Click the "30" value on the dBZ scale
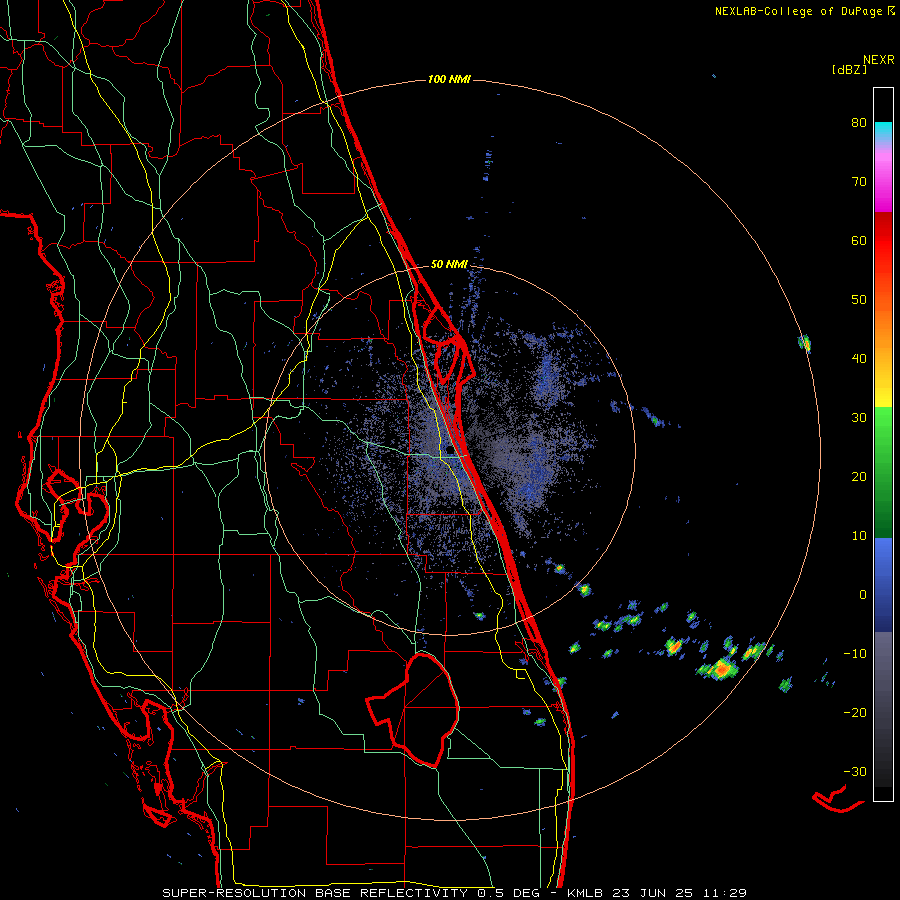This screenshot has width=900, height=900. click(859, 418)
